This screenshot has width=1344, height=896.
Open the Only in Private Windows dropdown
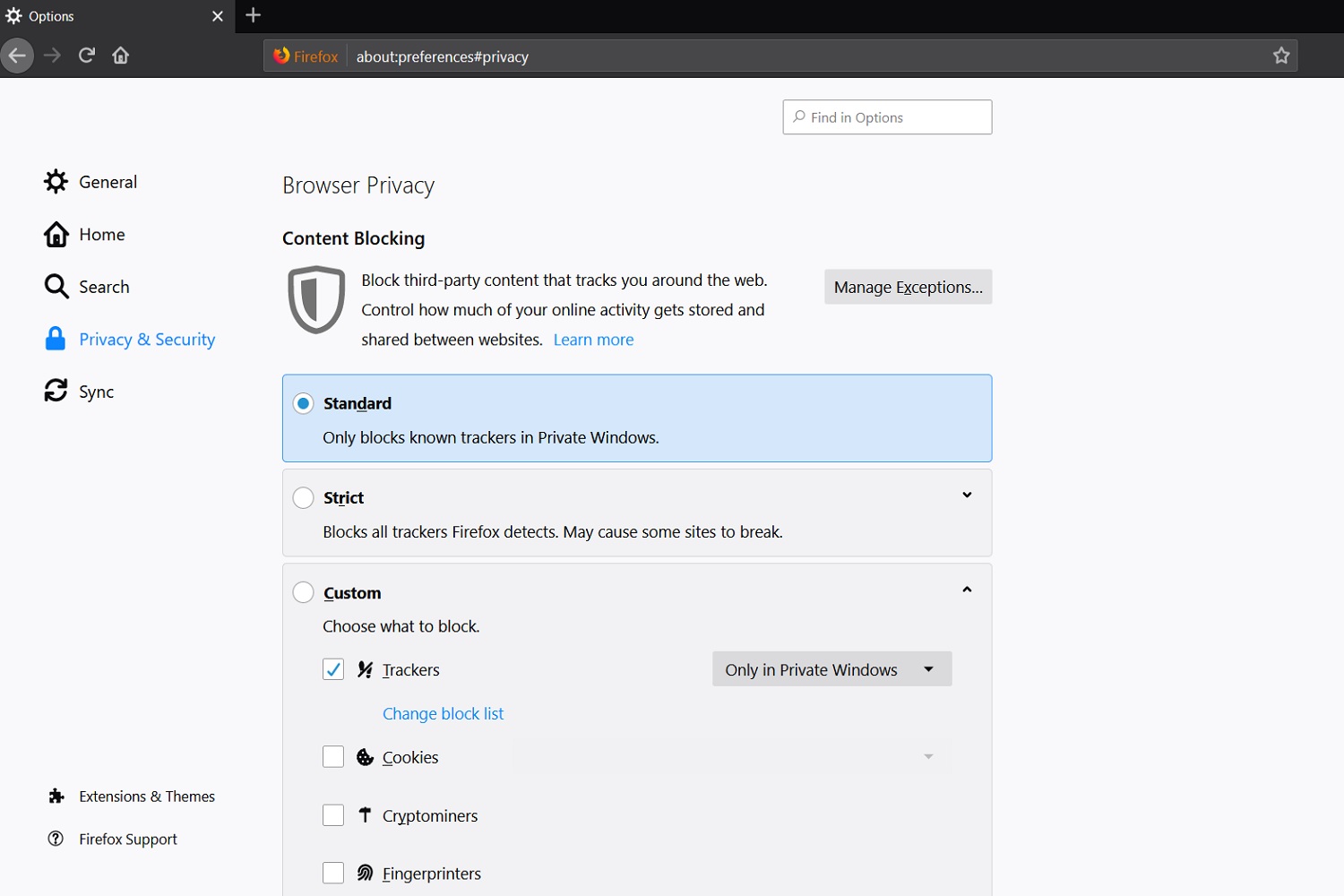pos(831,669)
